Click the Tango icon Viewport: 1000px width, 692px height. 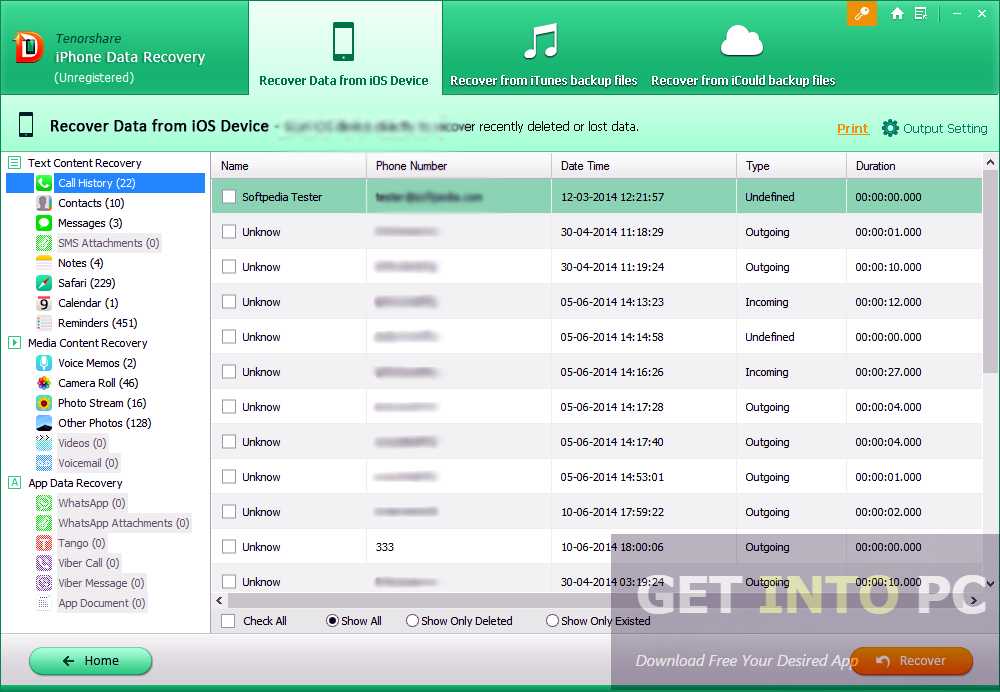pos(44,543)
